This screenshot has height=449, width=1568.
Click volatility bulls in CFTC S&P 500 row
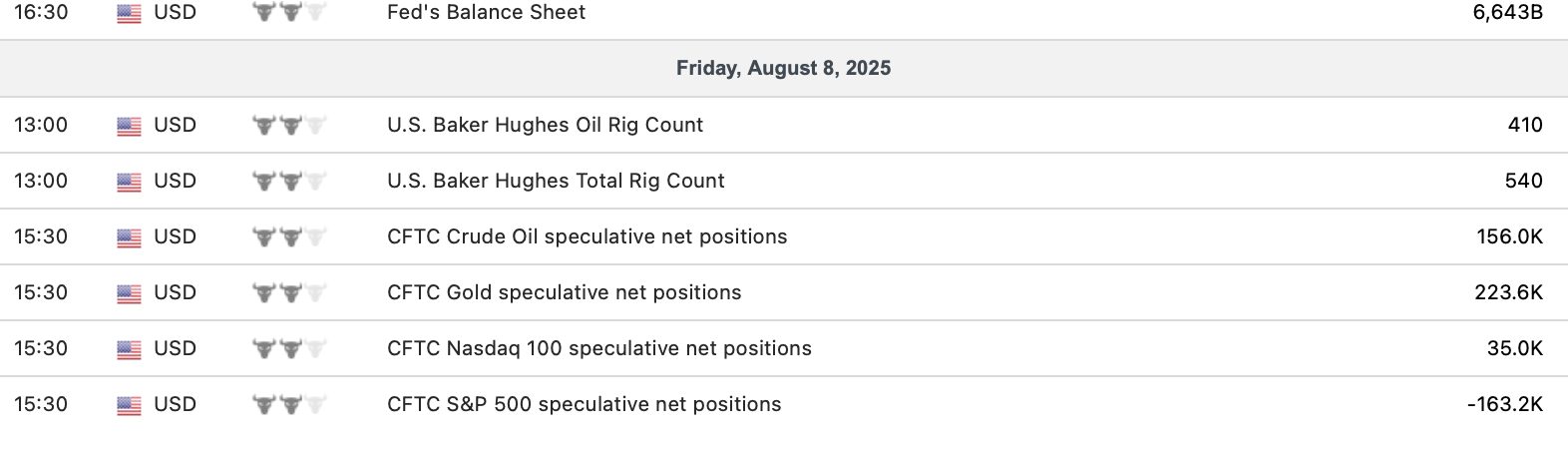(x=289, y=405)
